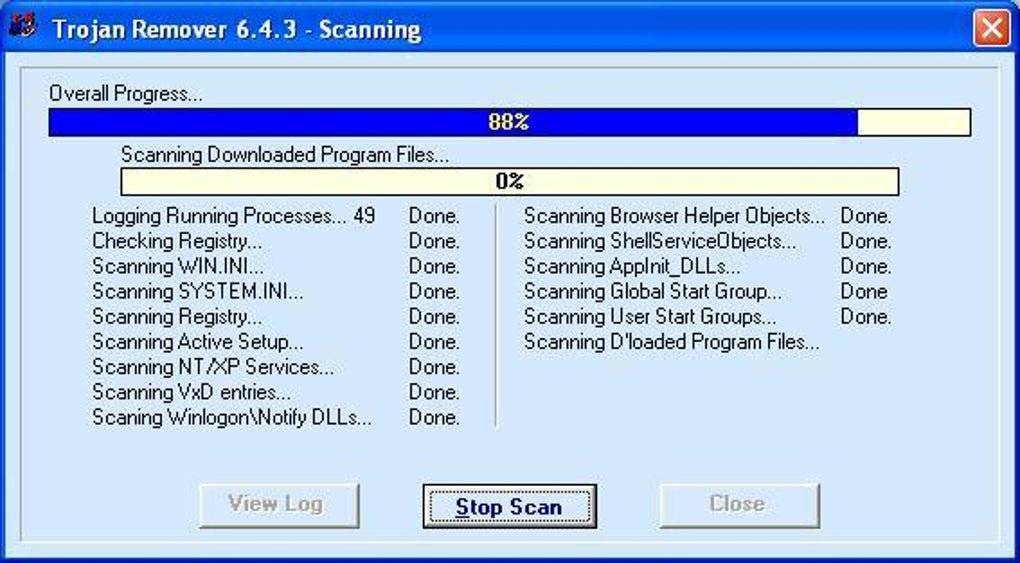
Task: Click the 'Scanning Registry...' entry
Action: click(x=177, y=316)
